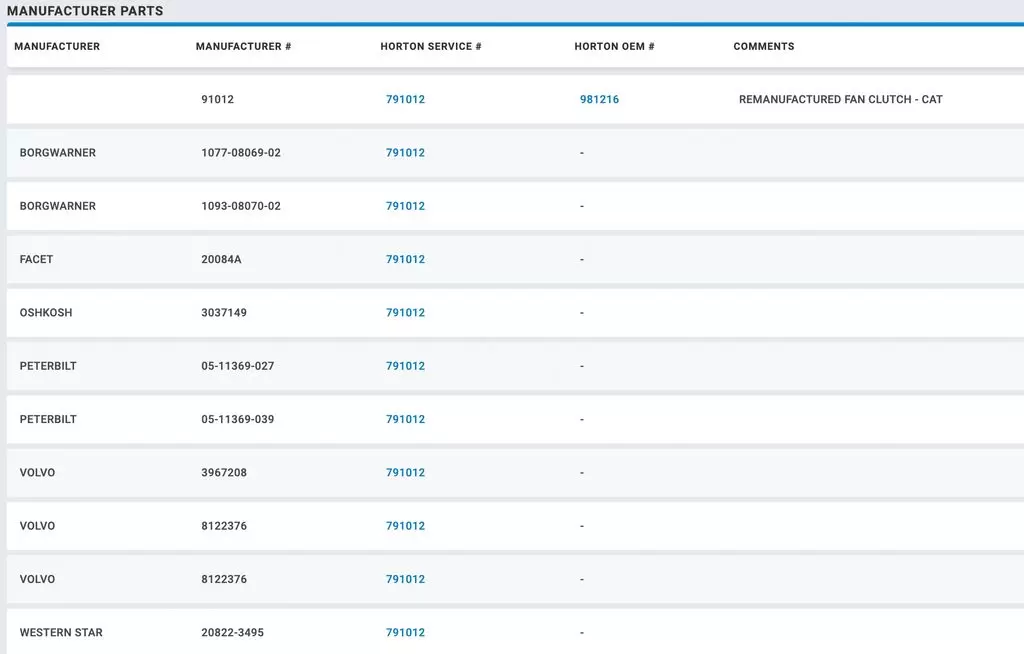1024x654 pixels.
Task: Click the HORTON SERVICE # column header
Action: click(x=430, y=46)
